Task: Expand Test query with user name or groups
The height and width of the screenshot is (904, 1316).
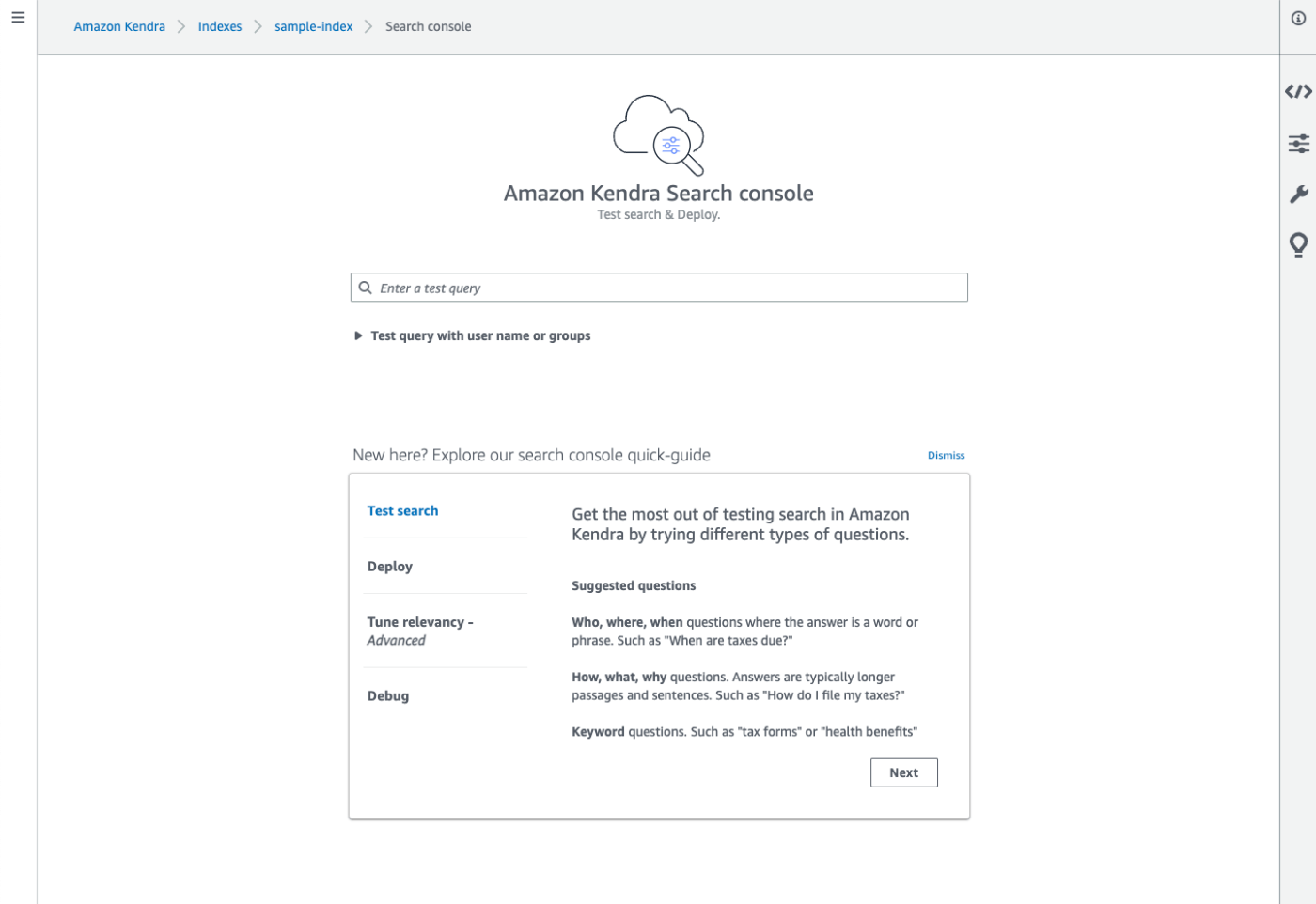Action: (472, 335)
